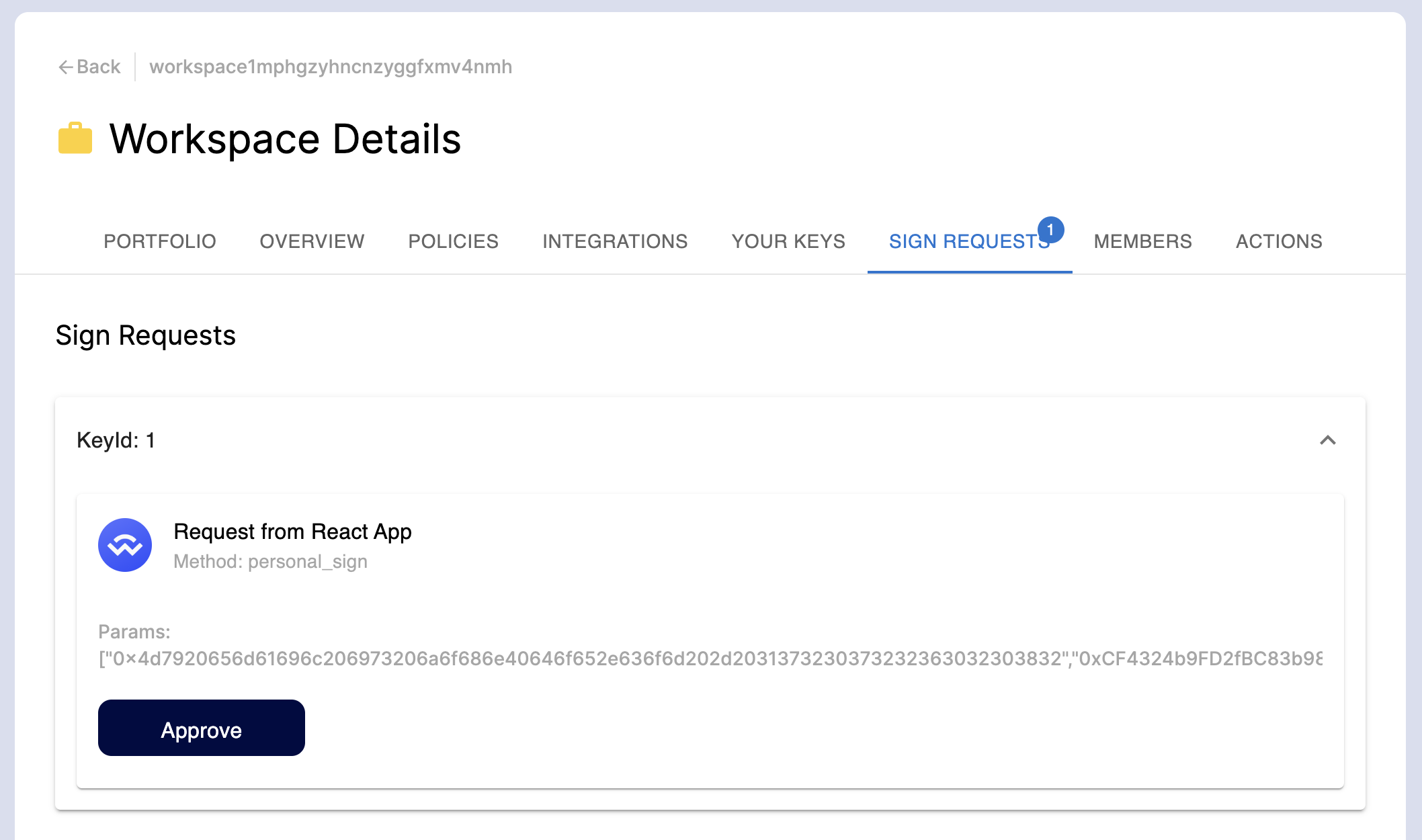Click the wave/sign request app icon
This screenshot has width=1422, height=840.
tap(124, 544)
